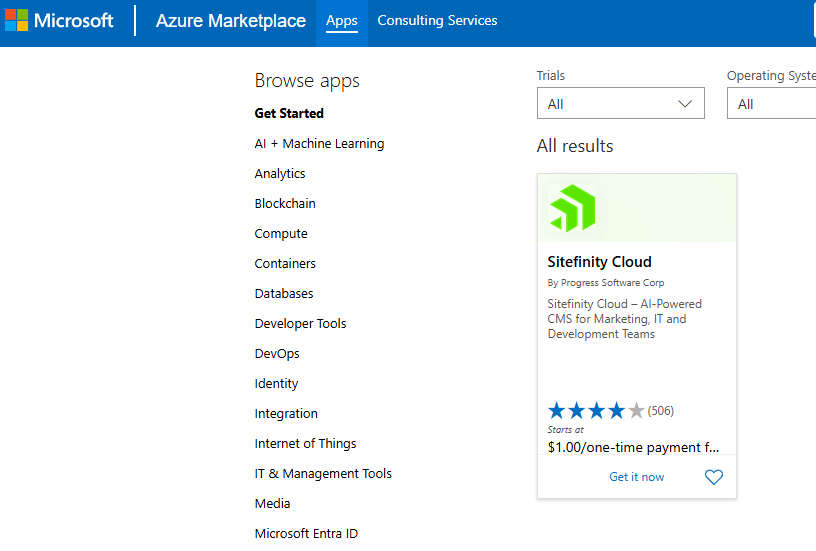The image size is (816, 551).
Task: Browse Microsoft Entra ID apps
Action: (306, 534)
